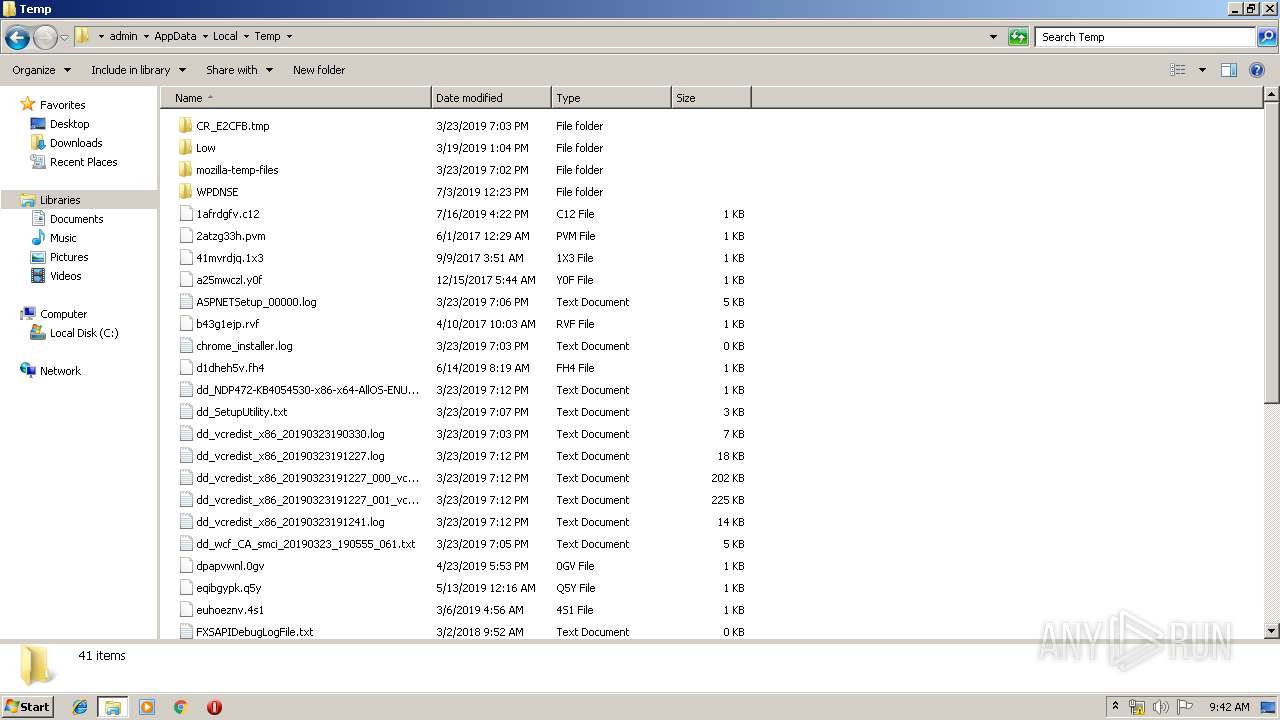Select the Low folder icon

(185, 148)
